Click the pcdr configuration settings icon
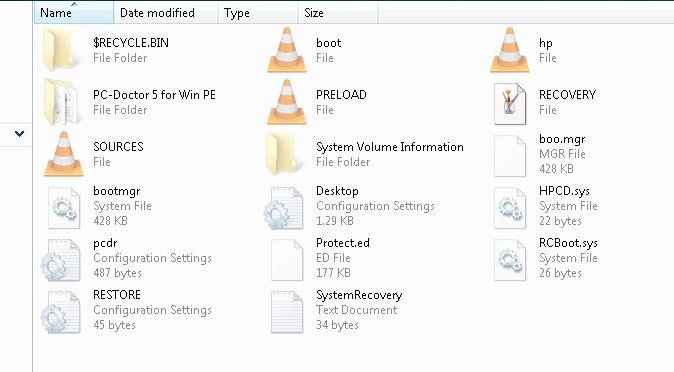Screen dimensions: 674x372 point(61,260)
